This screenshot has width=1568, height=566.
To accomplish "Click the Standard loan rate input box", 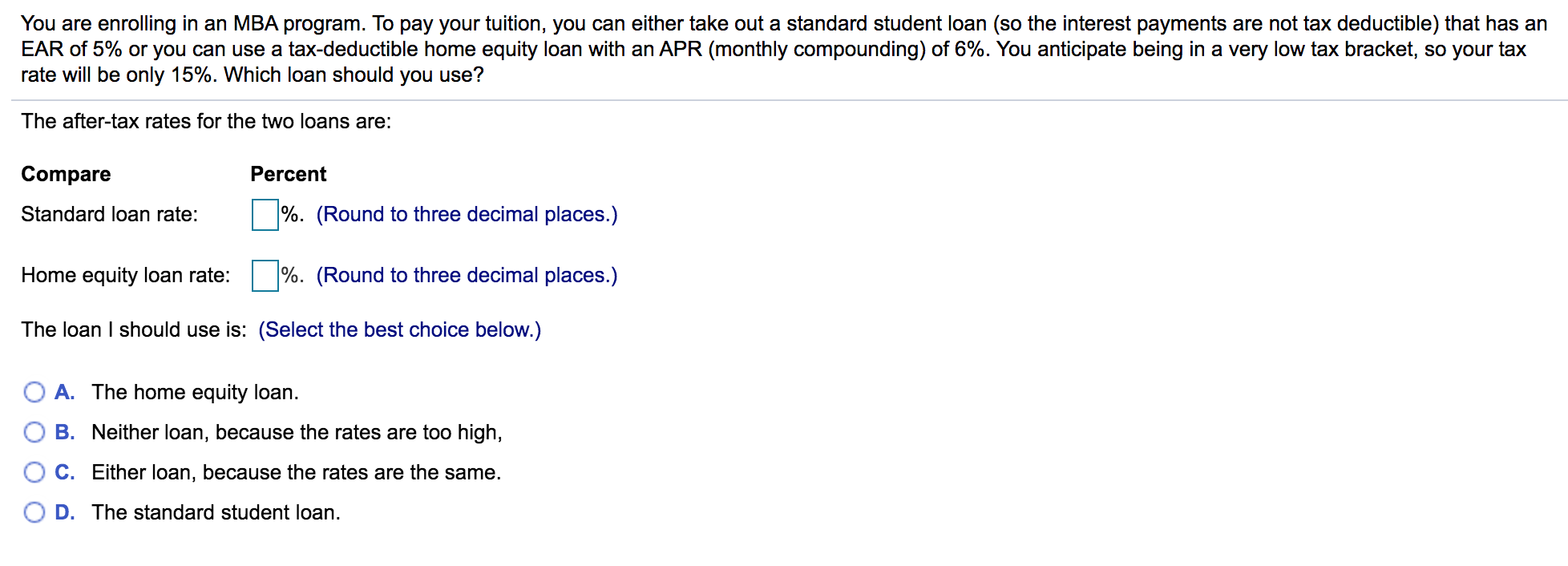I will tap(263, 213).
